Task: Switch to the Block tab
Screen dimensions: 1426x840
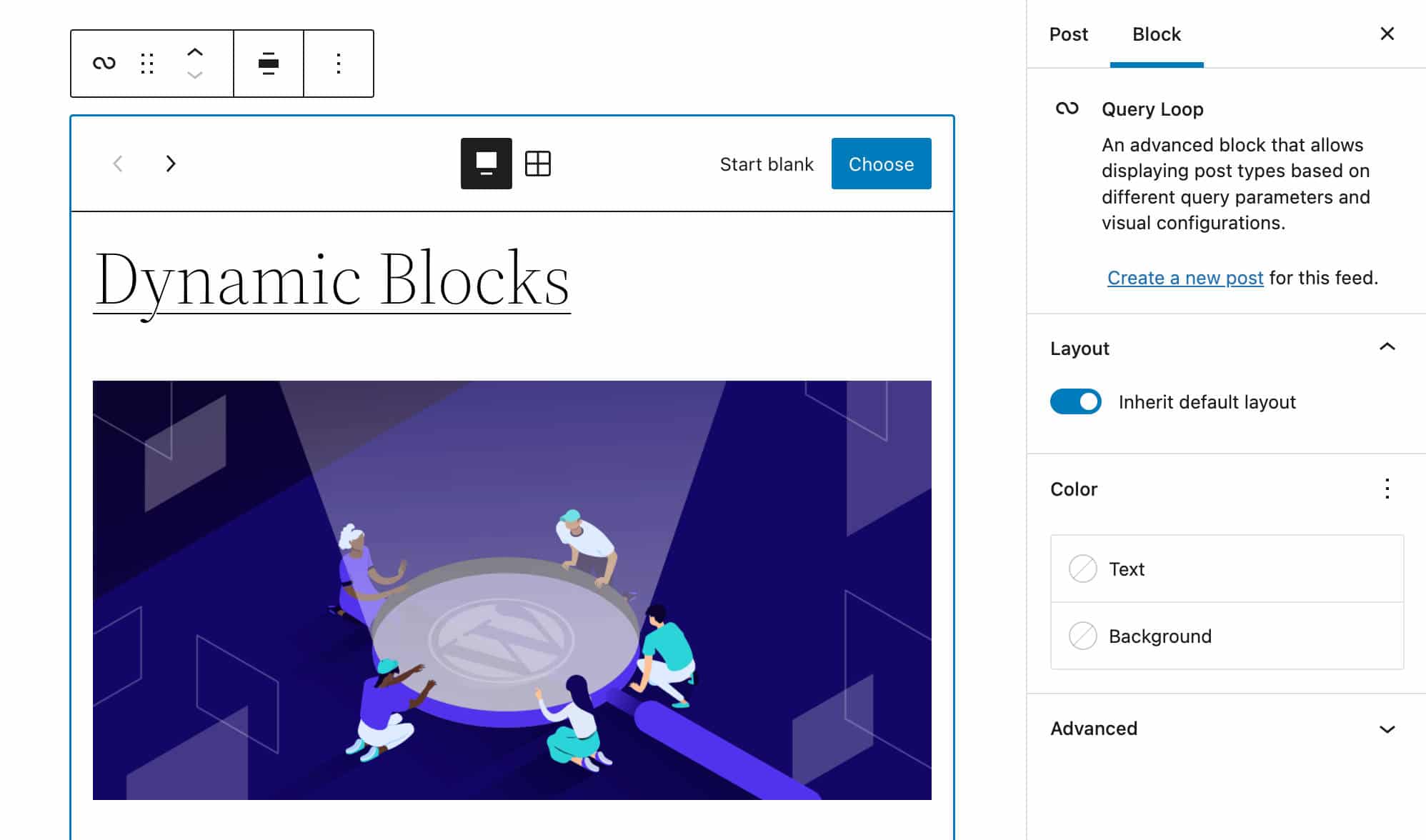Action: click(1155, 33)
